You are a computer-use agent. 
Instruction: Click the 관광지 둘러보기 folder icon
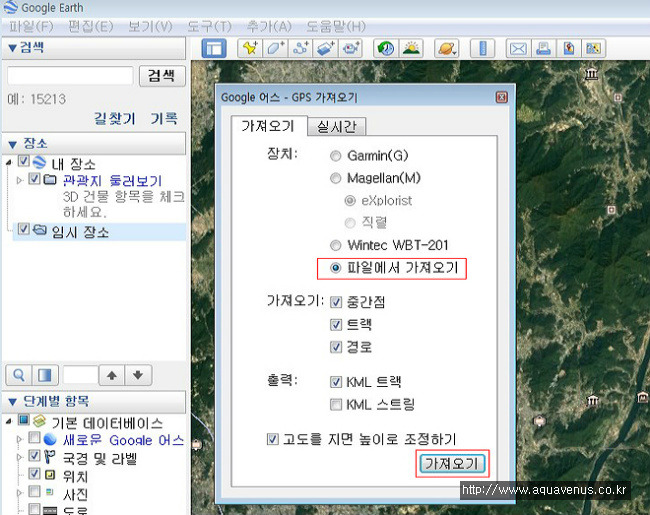(50, 180)
